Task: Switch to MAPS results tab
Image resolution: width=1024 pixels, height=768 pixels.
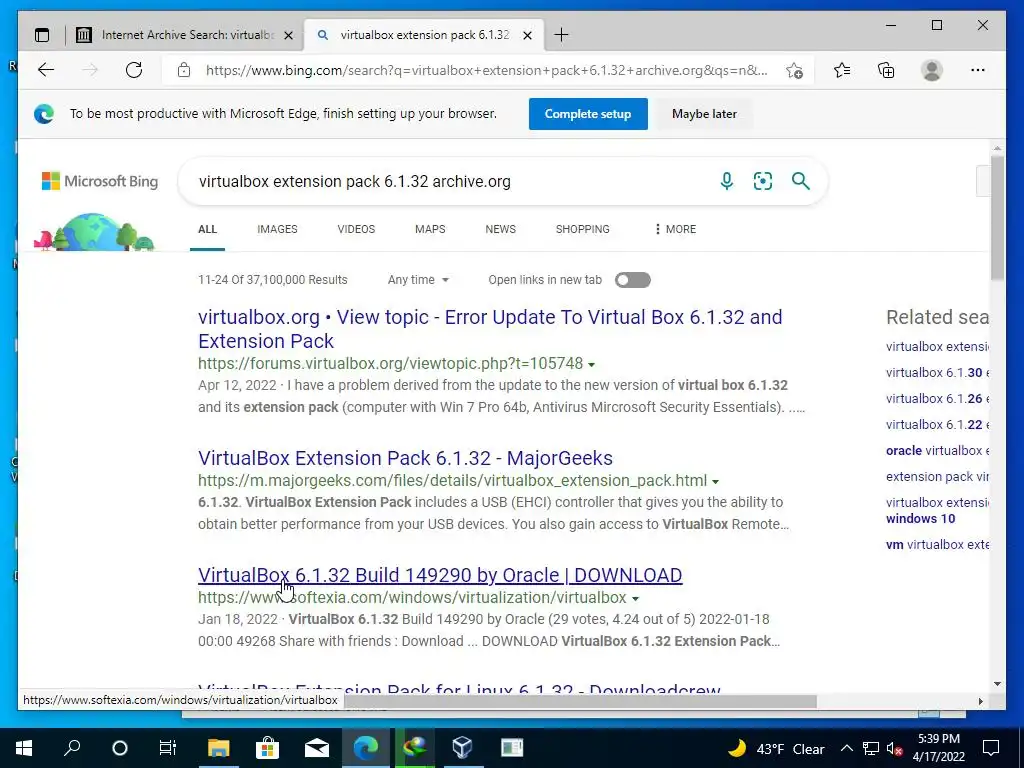Action: coord(430,229)
